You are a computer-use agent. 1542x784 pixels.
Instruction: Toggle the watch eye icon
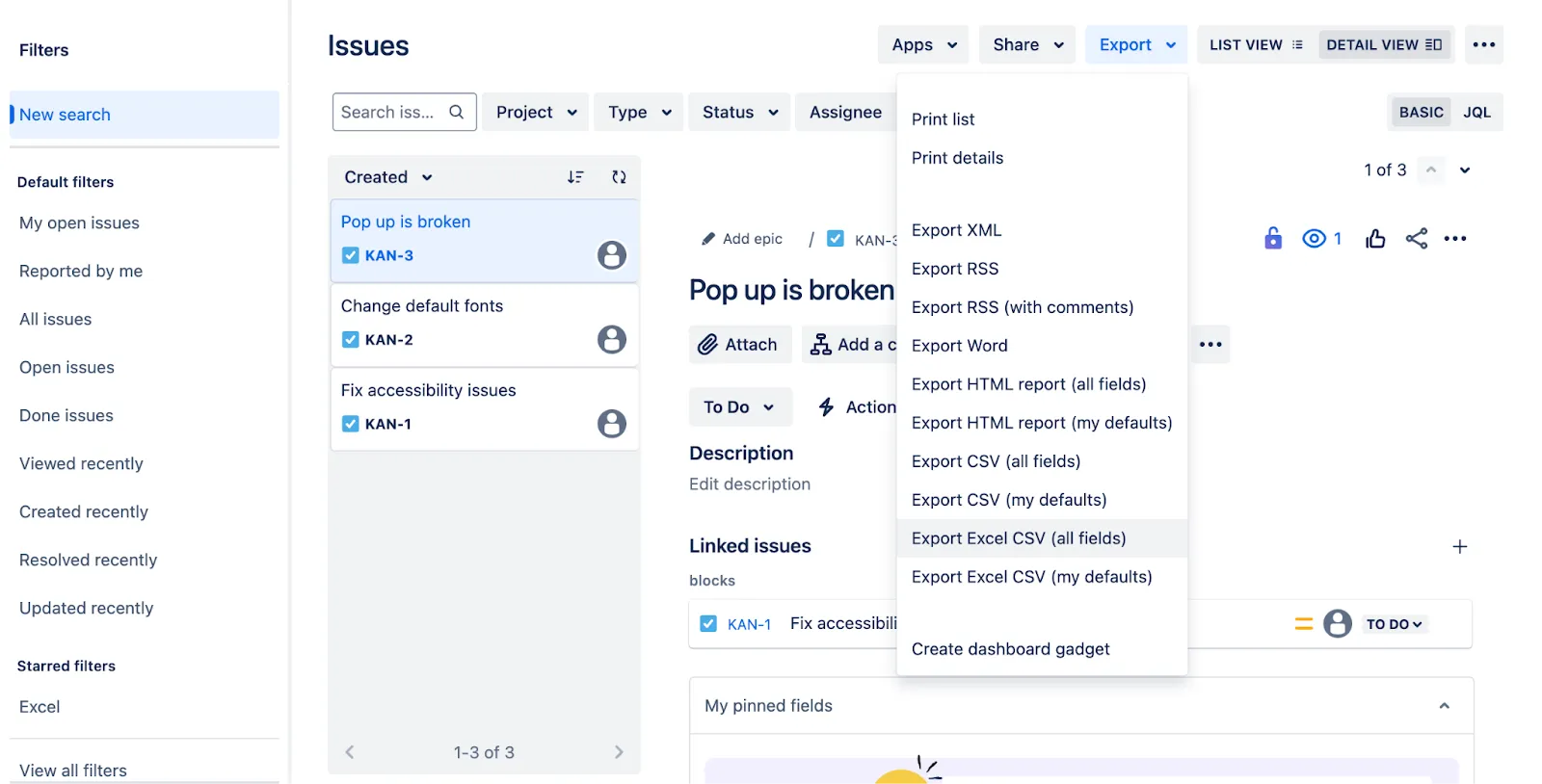pos(1314,238)
